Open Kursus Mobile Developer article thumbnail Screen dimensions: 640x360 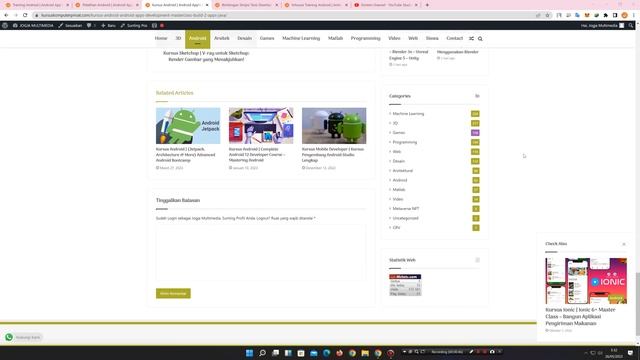(x=334, y=126)
